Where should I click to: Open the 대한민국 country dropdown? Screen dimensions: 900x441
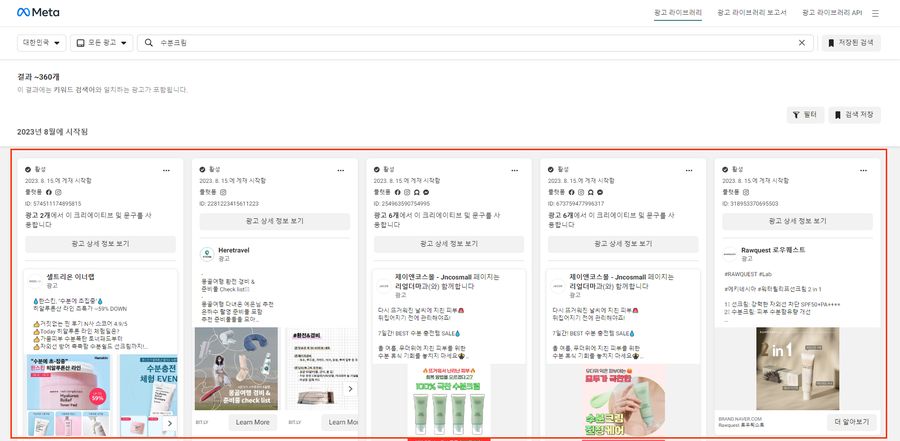coord(41,42)
